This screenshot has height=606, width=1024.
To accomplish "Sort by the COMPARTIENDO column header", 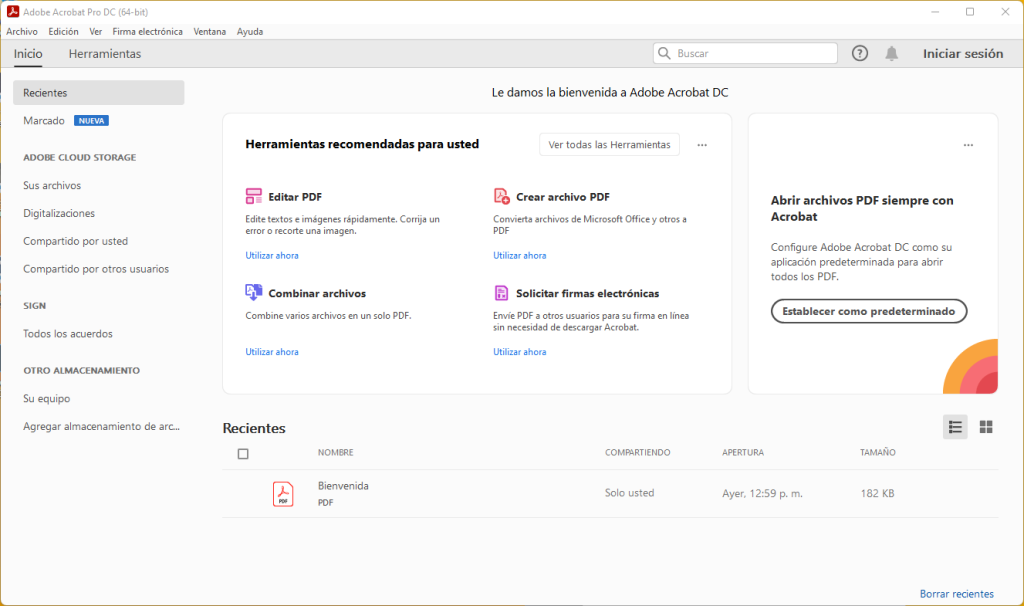I will tap(637, 453).
